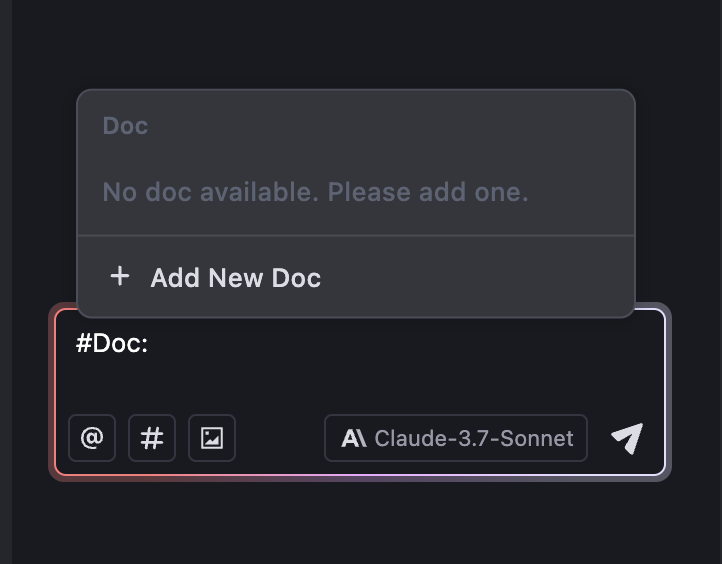The image size is (722, 564).
Task: Click the divider line above Add New Doc
Action: (x=356, y=236)
